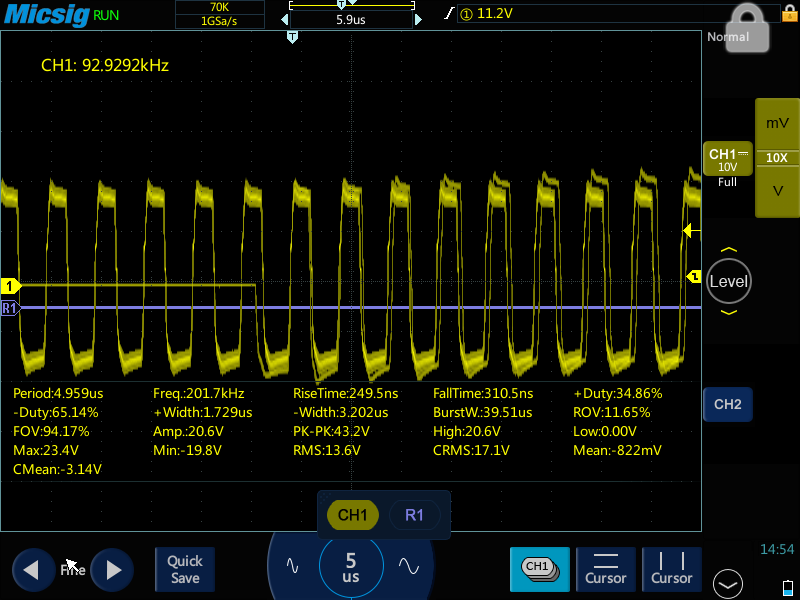
Task: Select the FallTime:310.5ns measurement
Action: [x=483, y=393]
